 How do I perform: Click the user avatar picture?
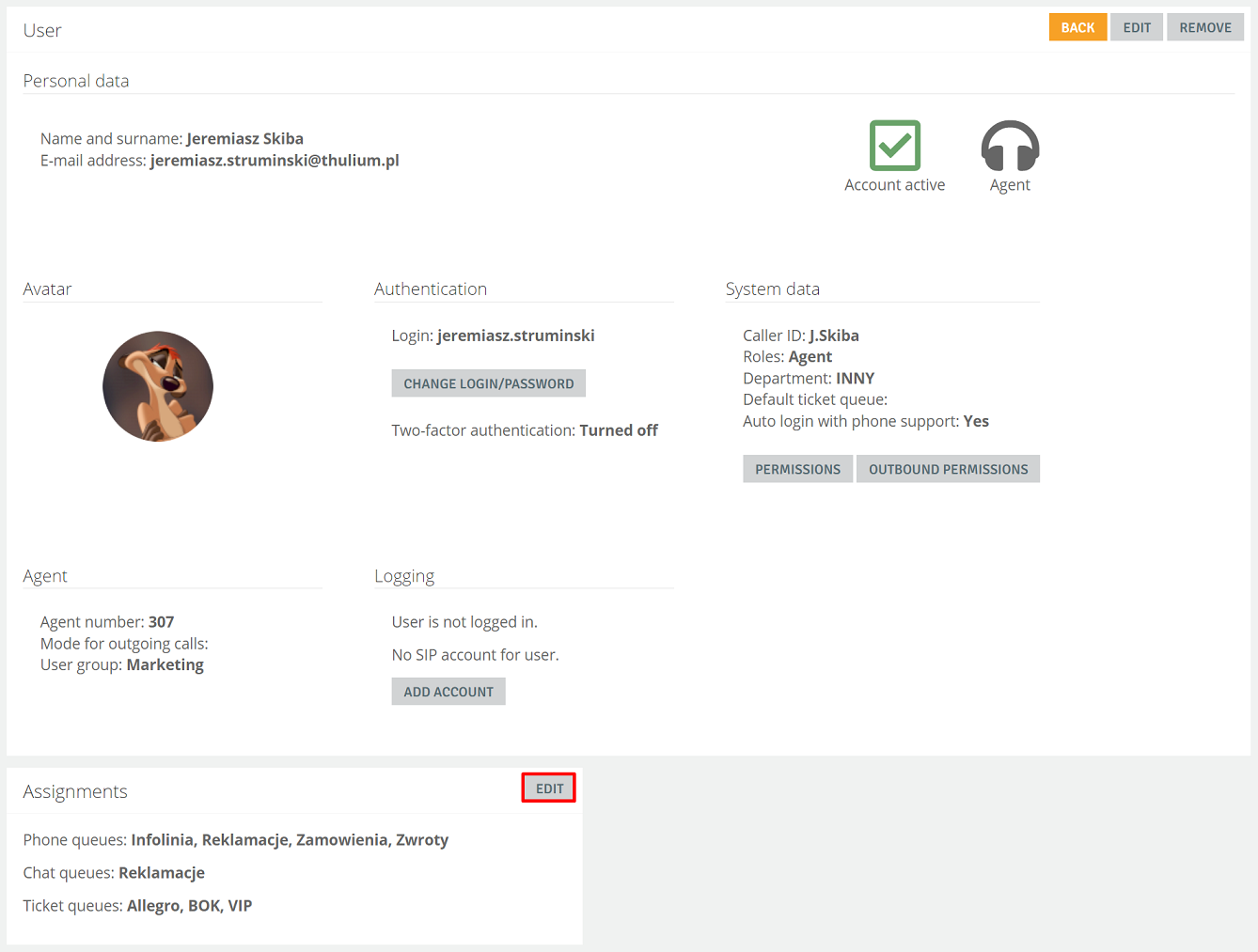[x=158, y=386]
